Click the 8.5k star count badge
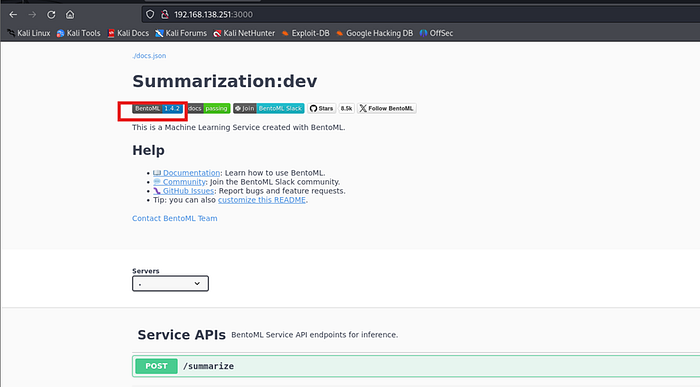Image resolution: width=700 pixels, height=387 pixels. [346, 108]
